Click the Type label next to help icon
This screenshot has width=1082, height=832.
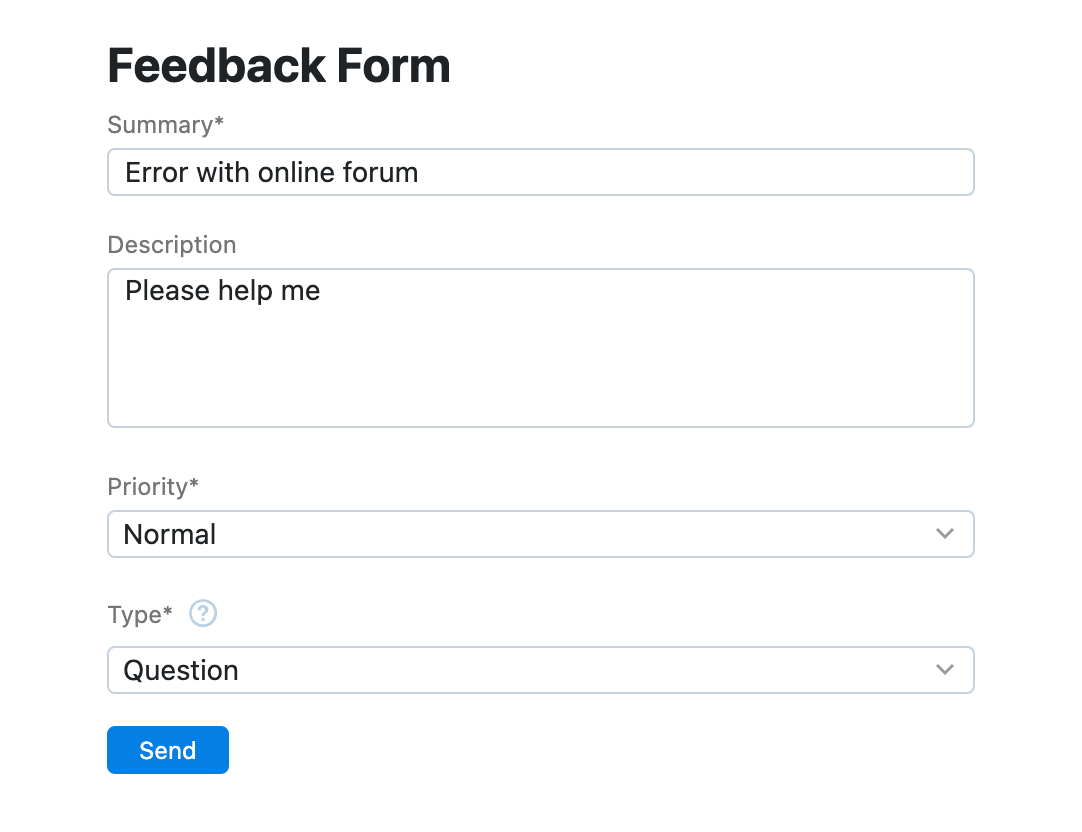(x=137, y=615)
